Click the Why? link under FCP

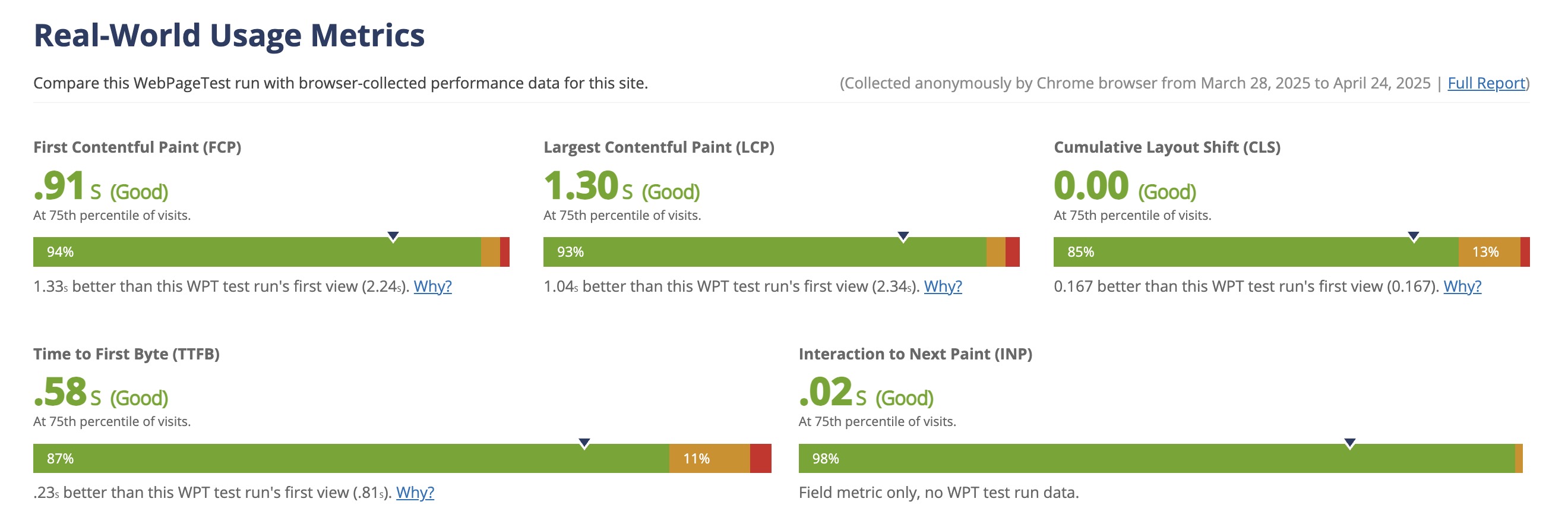click(x=432, y=286)
